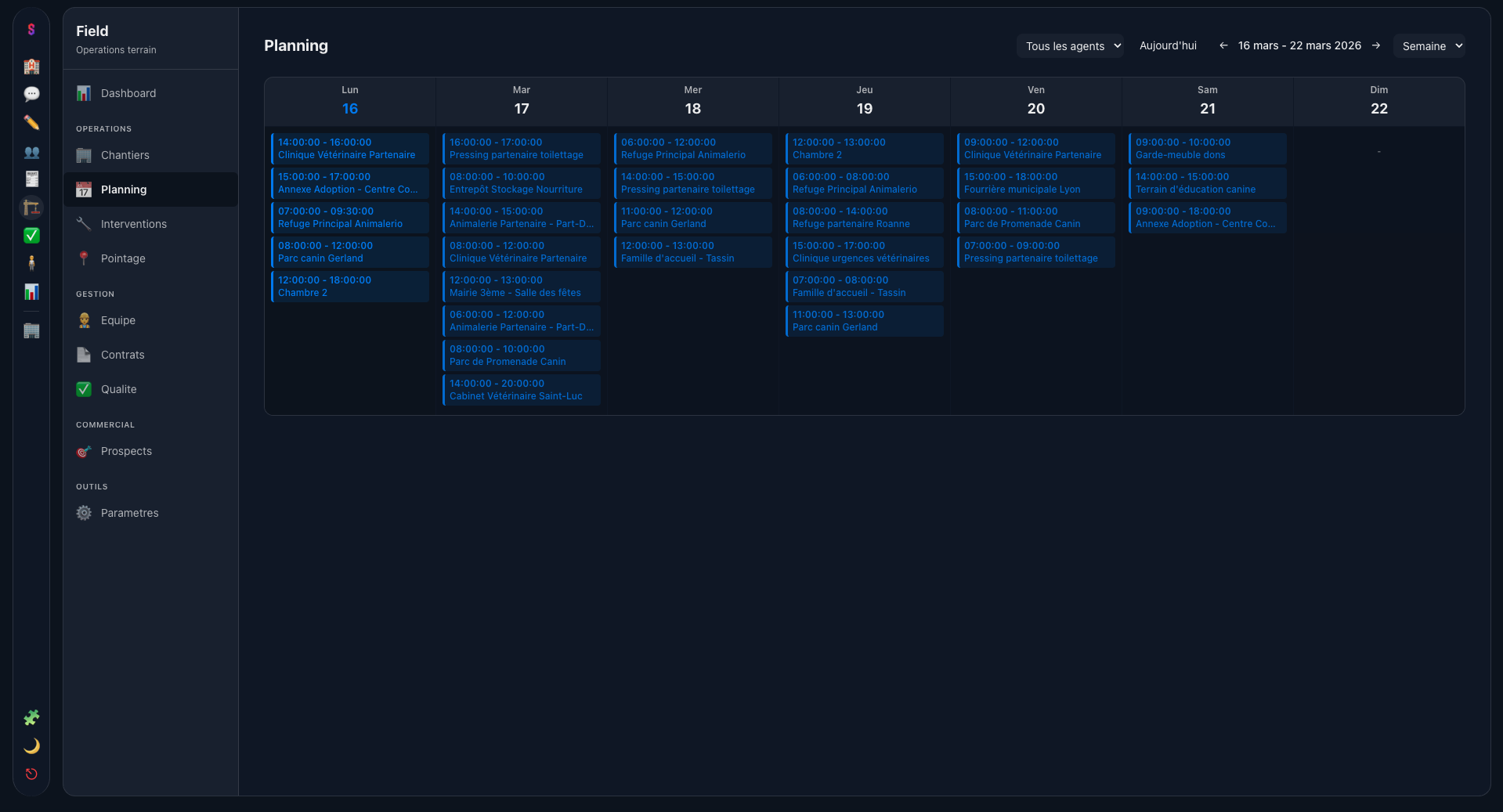Open Garde-meuble dons event on Saturday
Image resolution: width=1503 pixels, height=812 pixels.
(x=1208, y=149)
